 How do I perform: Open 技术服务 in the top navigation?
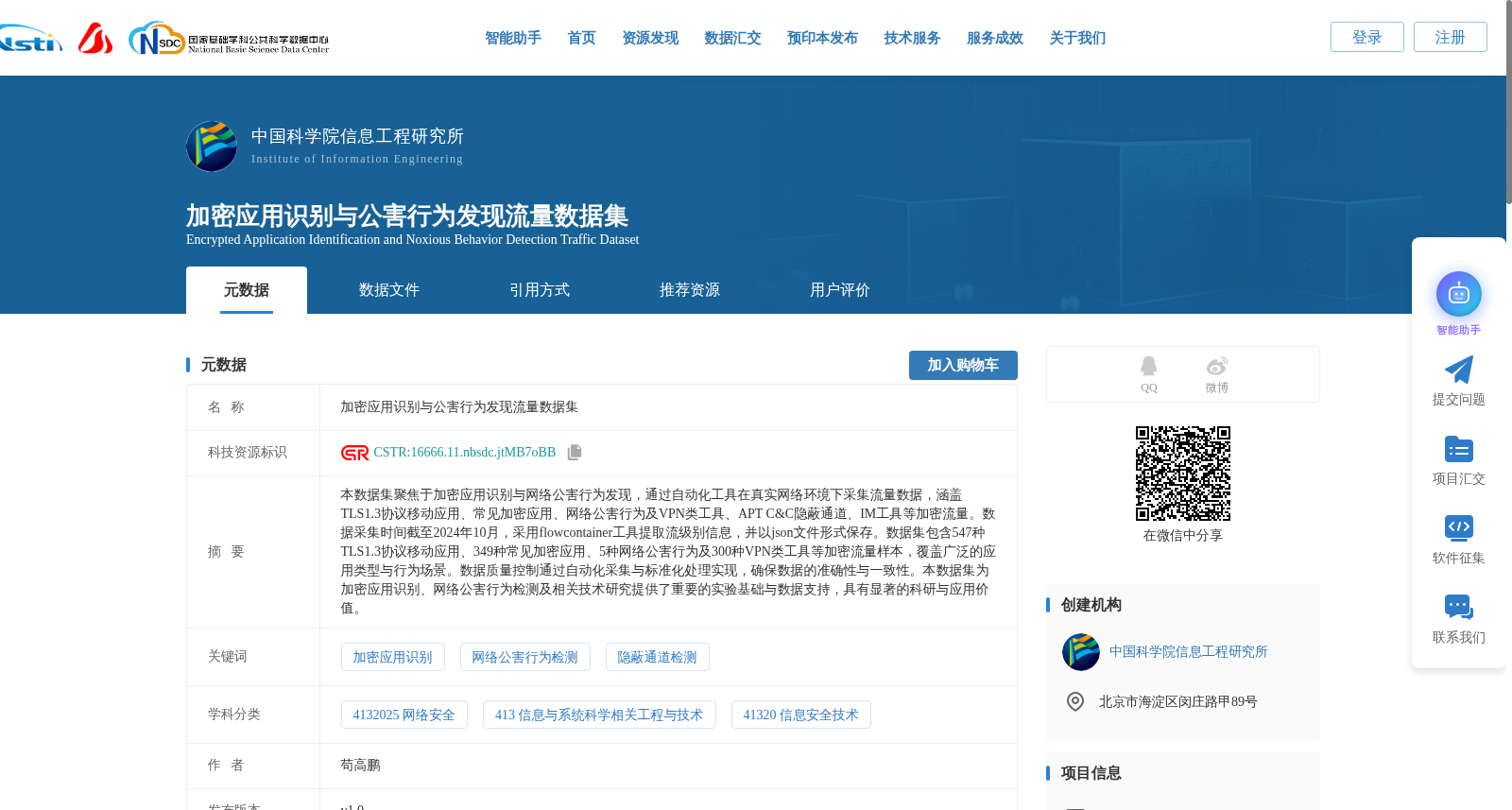click(x=912, y=38)
